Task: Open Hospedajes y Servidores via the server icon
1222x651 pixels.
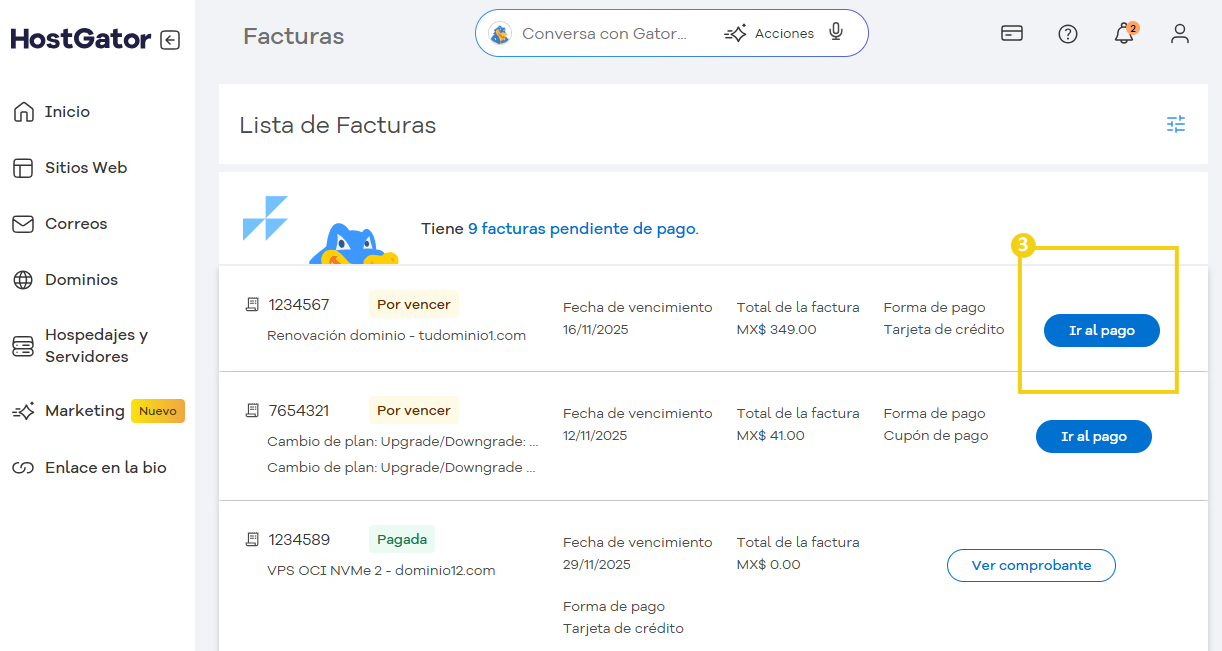Action: click(22, 345)
